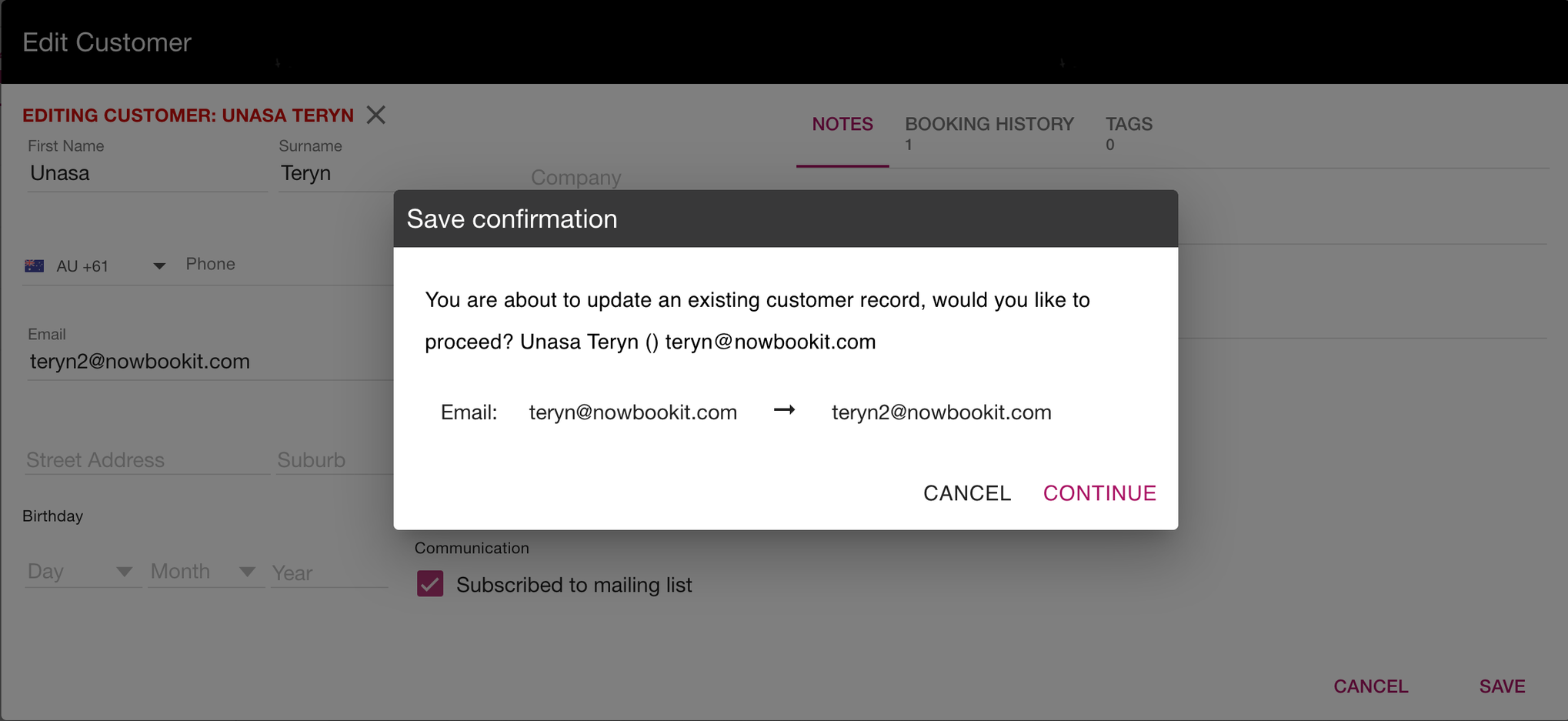Click CANCEL at the bottom of Edit Customer

pyautogui.click(x=1370, y=686)
